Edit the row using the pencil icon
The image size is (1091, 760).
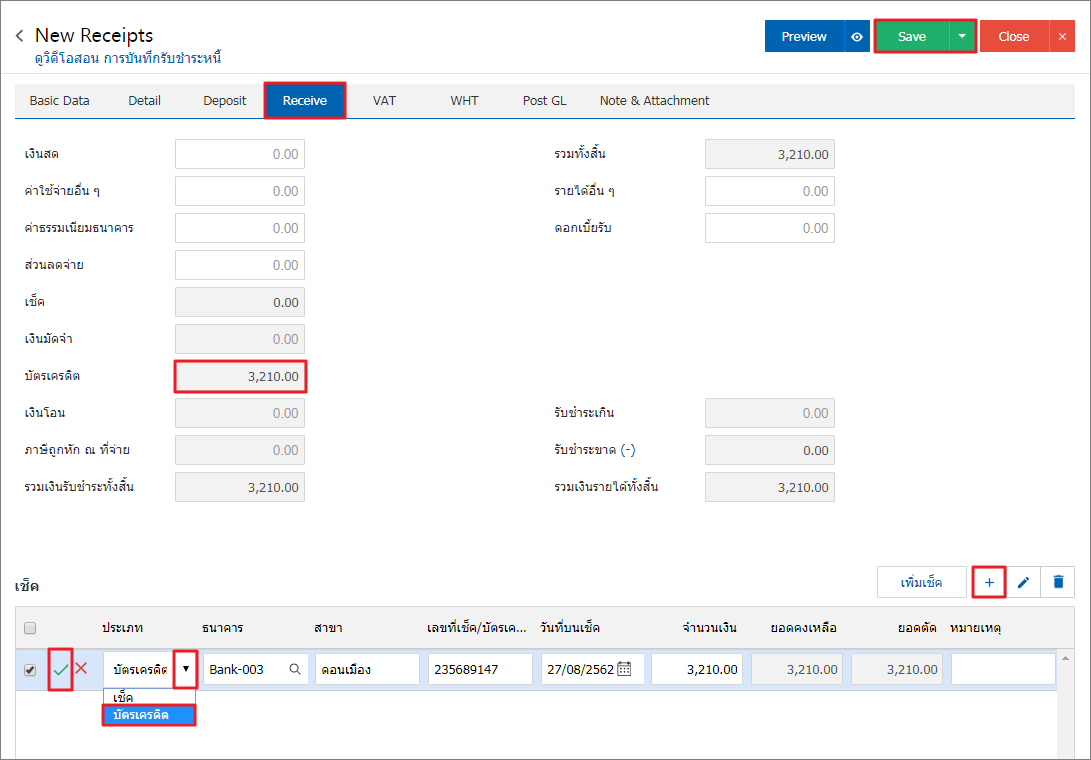[1023, 583]
